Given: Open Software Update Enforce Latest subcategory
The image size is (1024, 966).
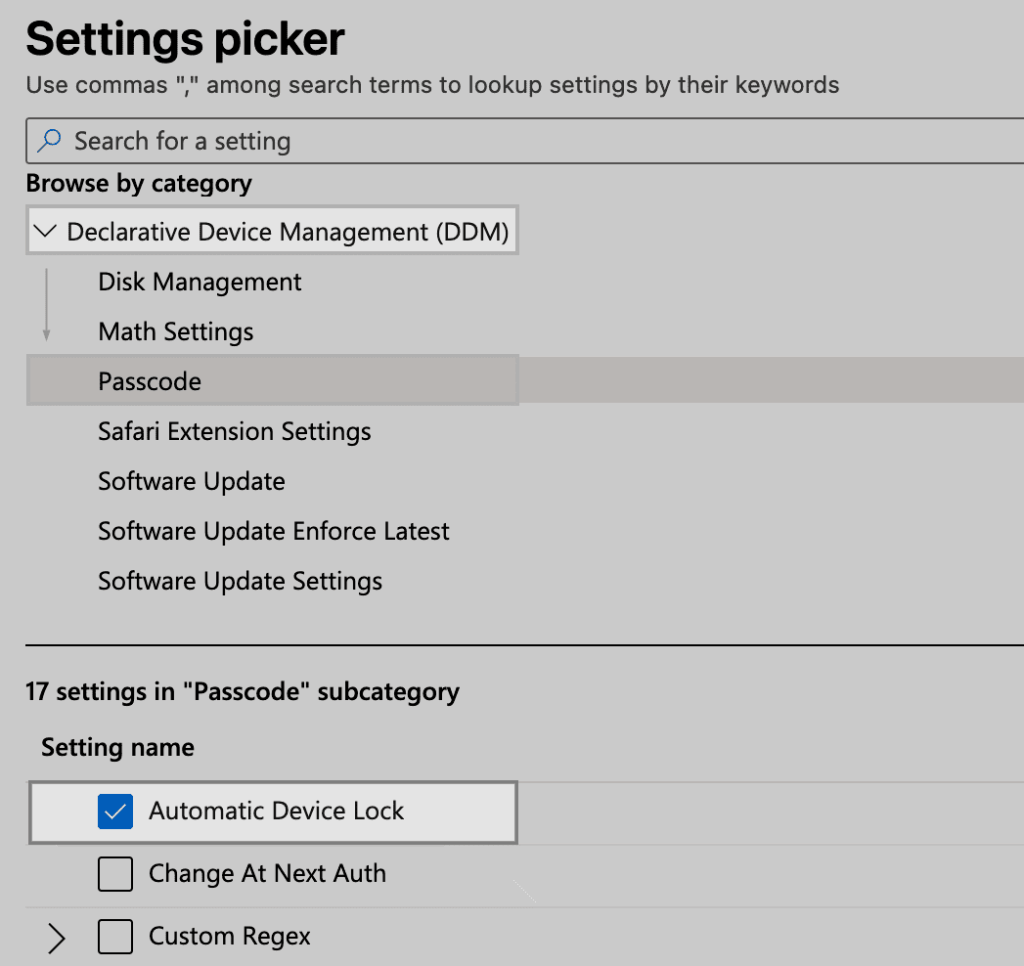Looking at the screenshot, I should point(273,531).
